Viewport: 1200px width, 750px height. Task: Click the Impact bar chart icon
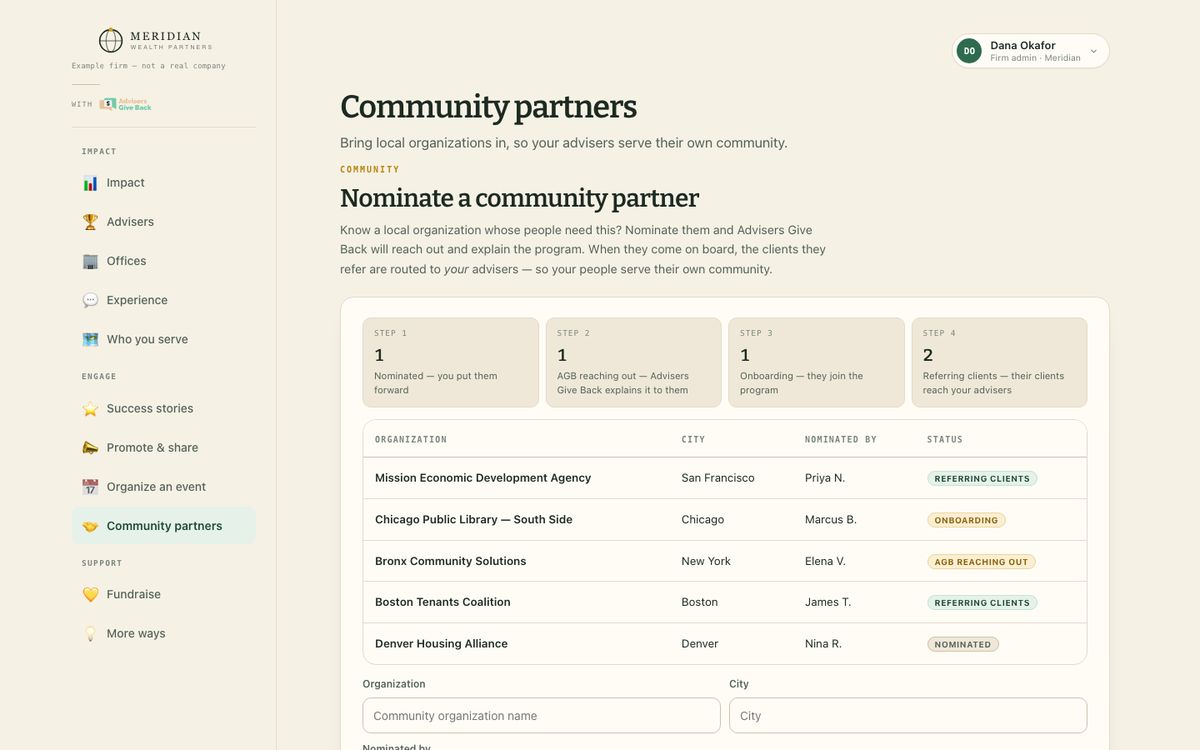pos(90,183)
